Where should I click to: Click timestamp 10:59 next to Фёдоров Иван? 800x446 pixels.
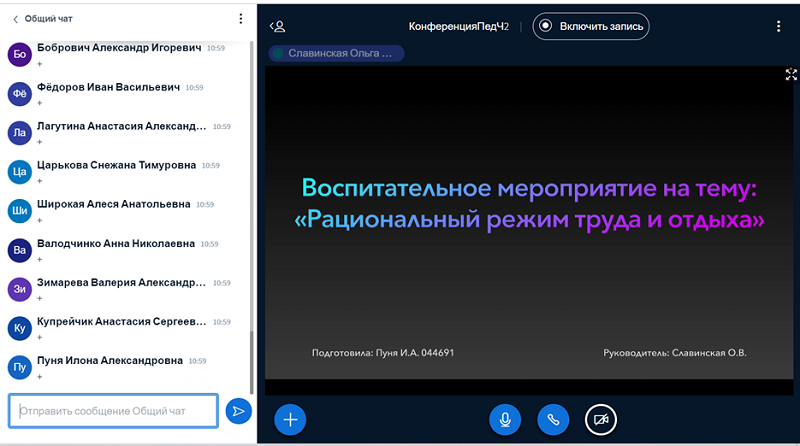(194, 88)
